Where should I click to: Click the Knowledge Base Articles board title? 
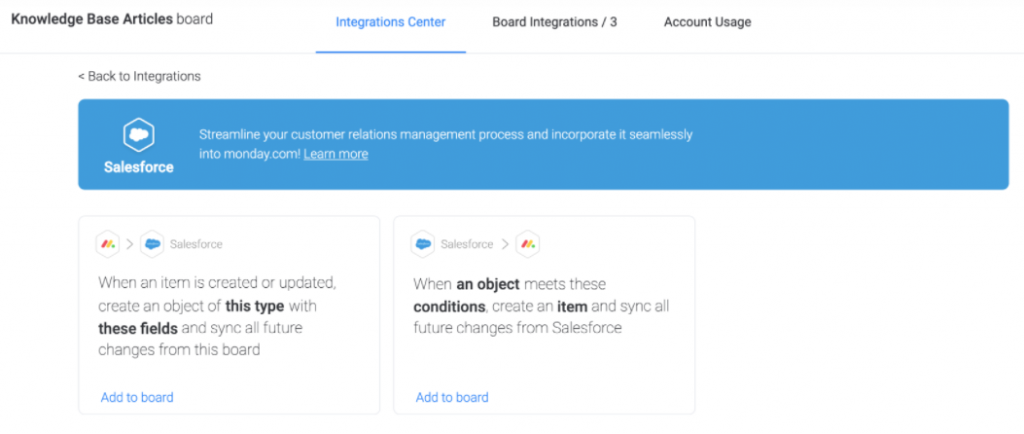coord(111,19)
